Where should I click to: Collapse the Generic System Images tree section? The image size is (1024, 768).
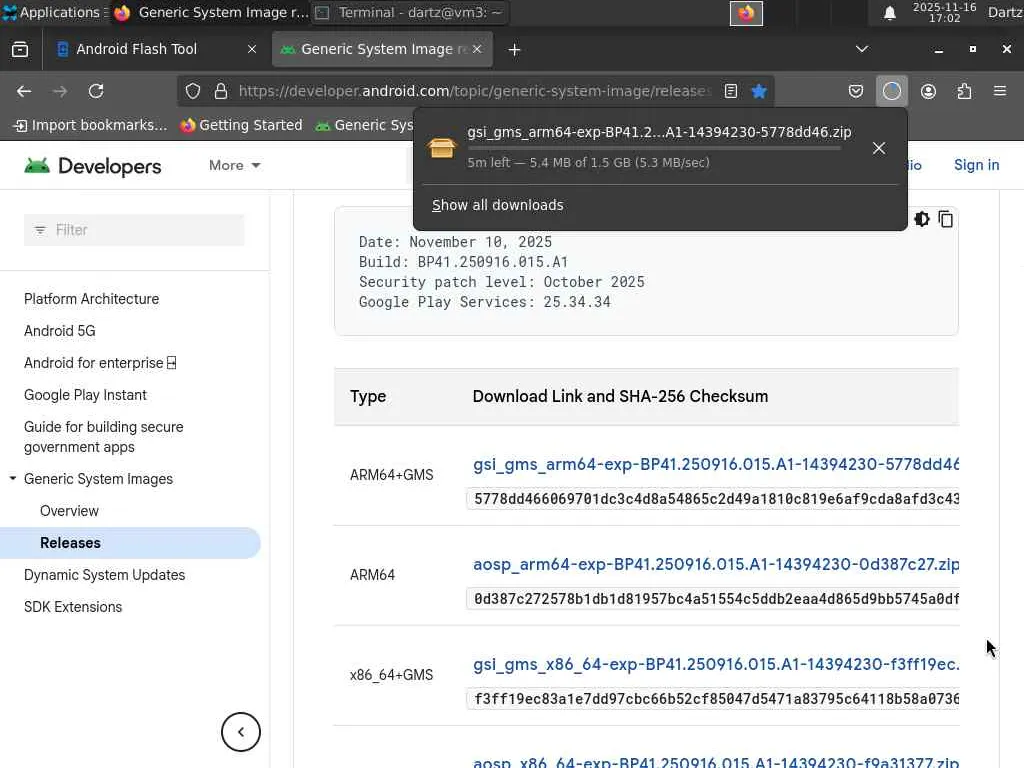[13, 479]
